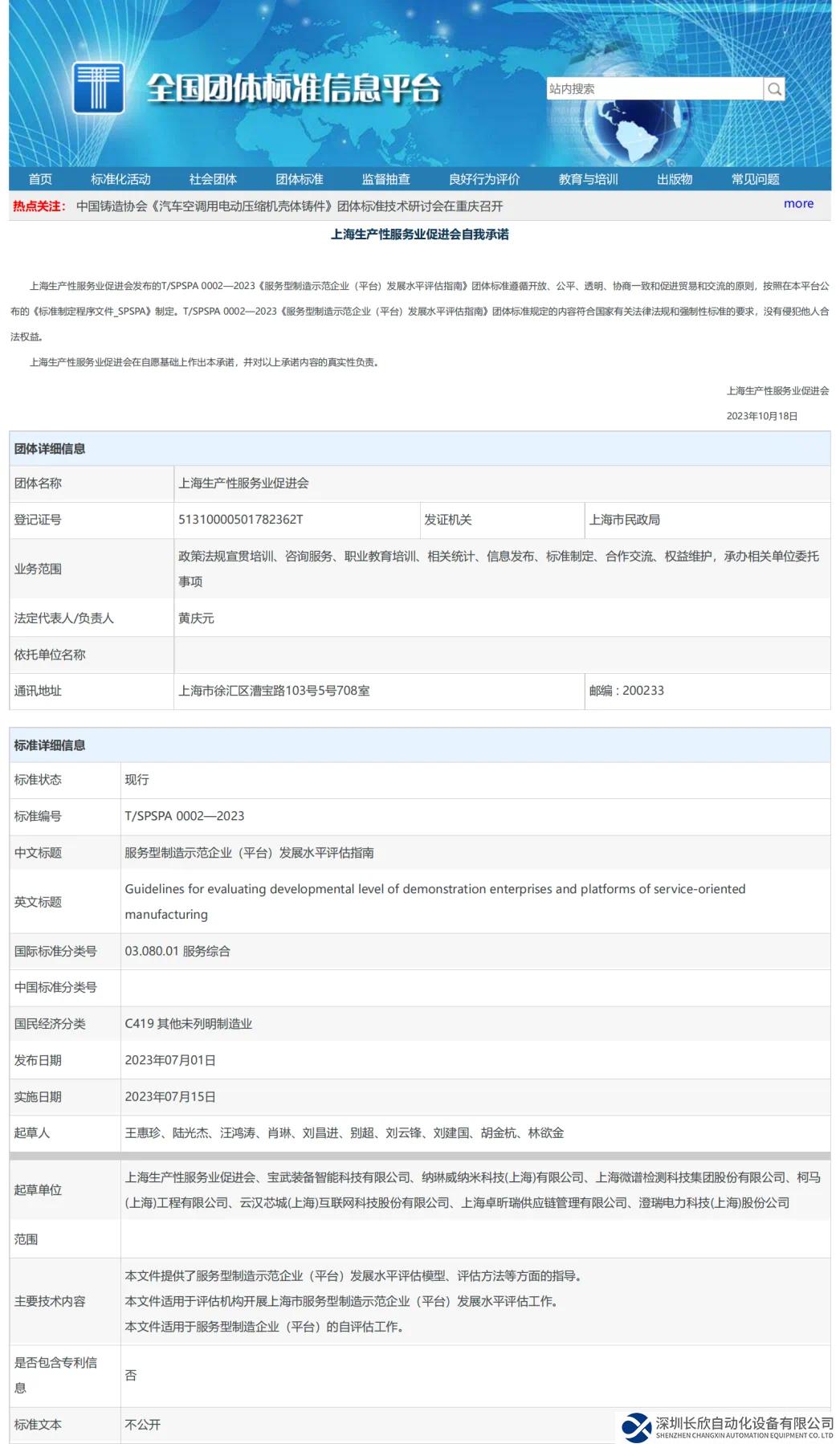This screenshot has height=1444, width=840.
Task: Open the 常见问题 page
Action: pyautogui.click(x=755, y=179)
